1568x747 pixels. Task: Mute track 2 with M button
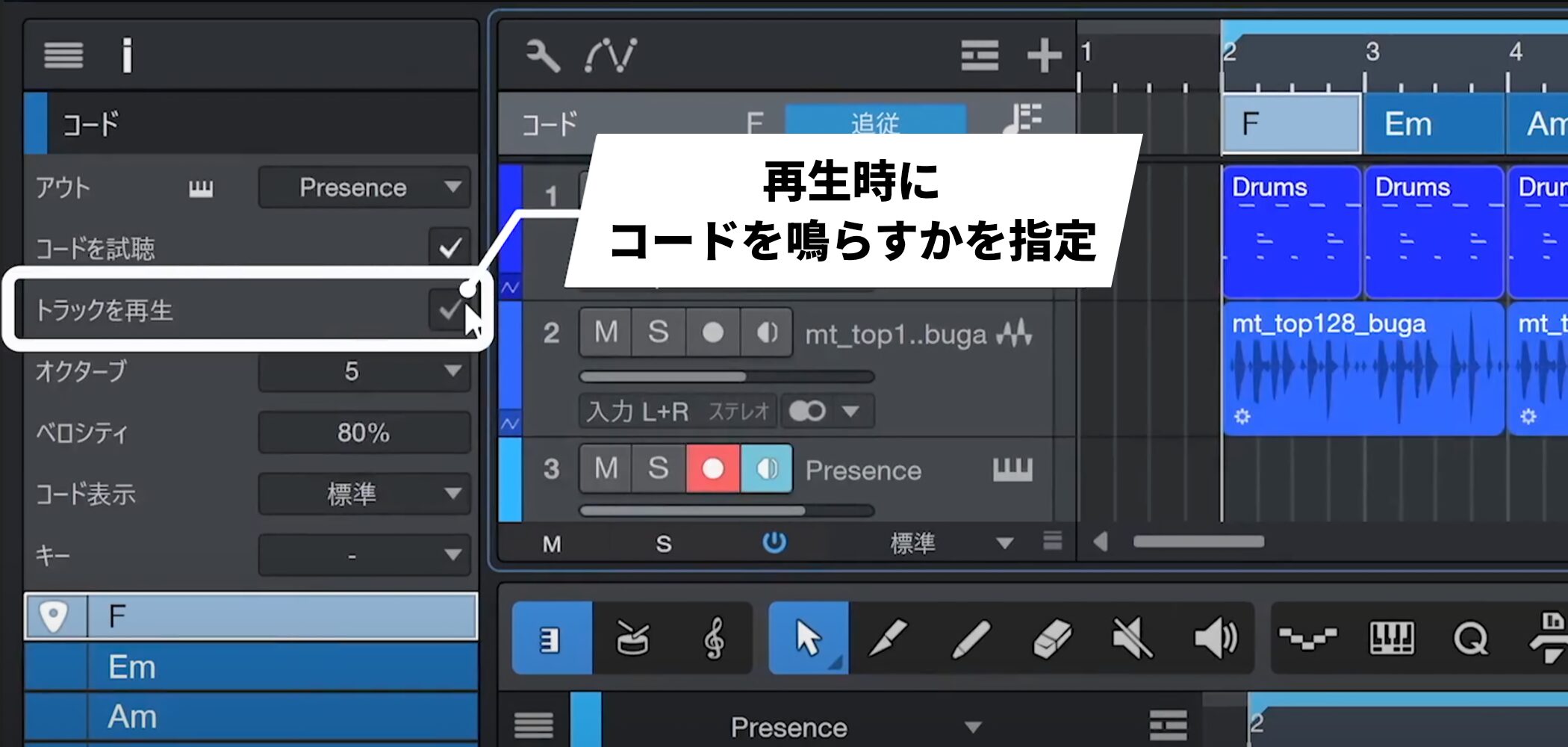(x=606, y=332)
